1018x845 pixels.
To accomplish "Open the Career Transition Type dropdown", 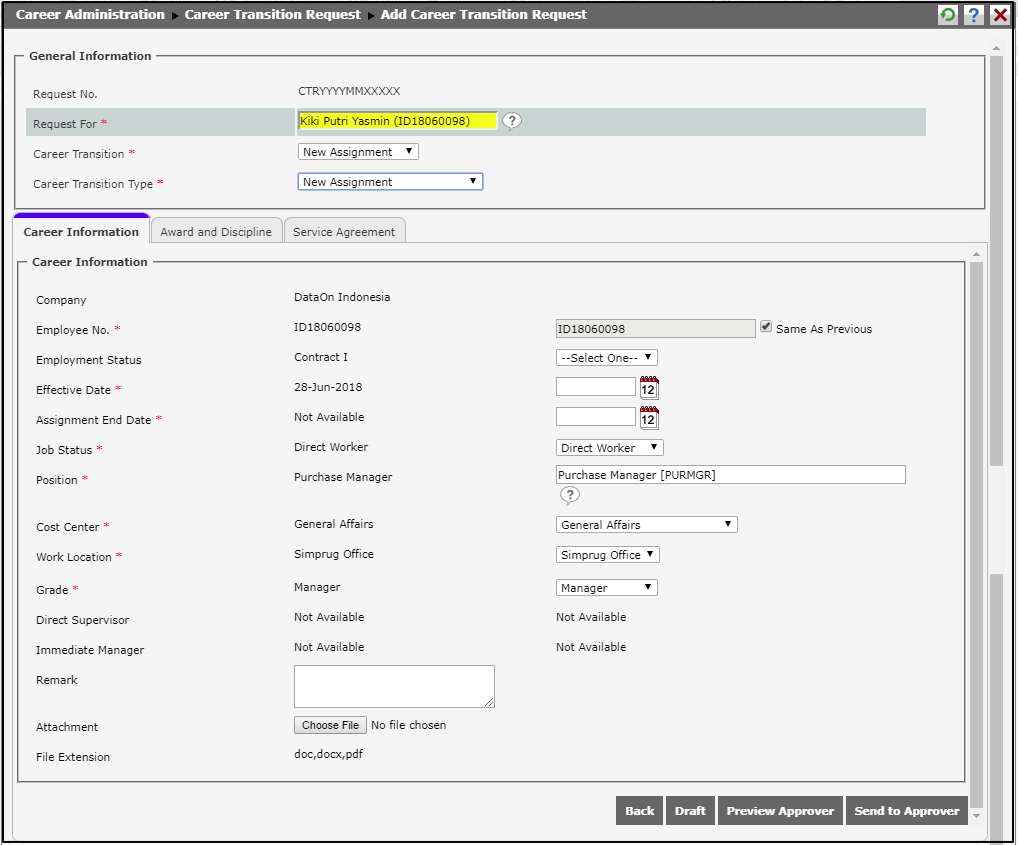I will pos(390,182).
